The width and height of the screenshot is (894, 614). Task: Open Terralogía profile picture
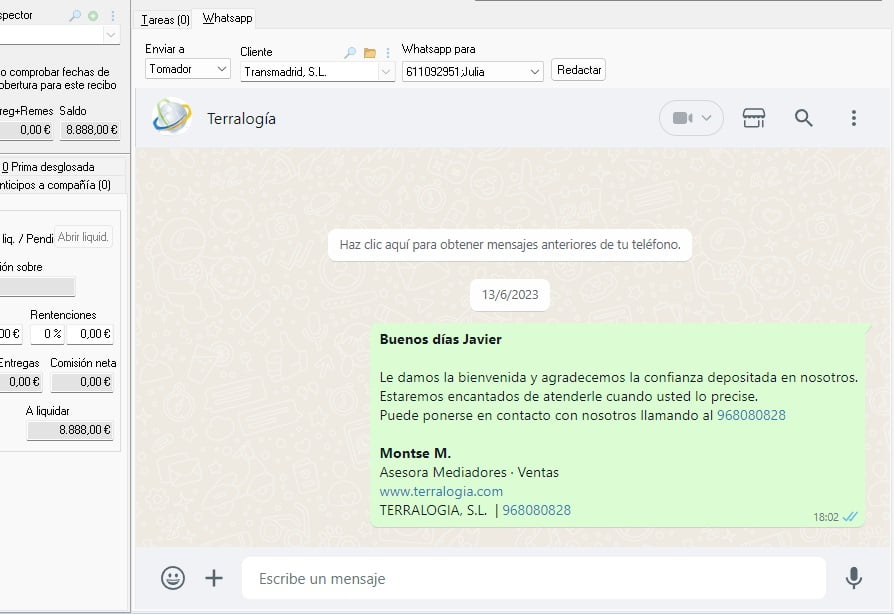pyautogui.click(x=172, y=116)
